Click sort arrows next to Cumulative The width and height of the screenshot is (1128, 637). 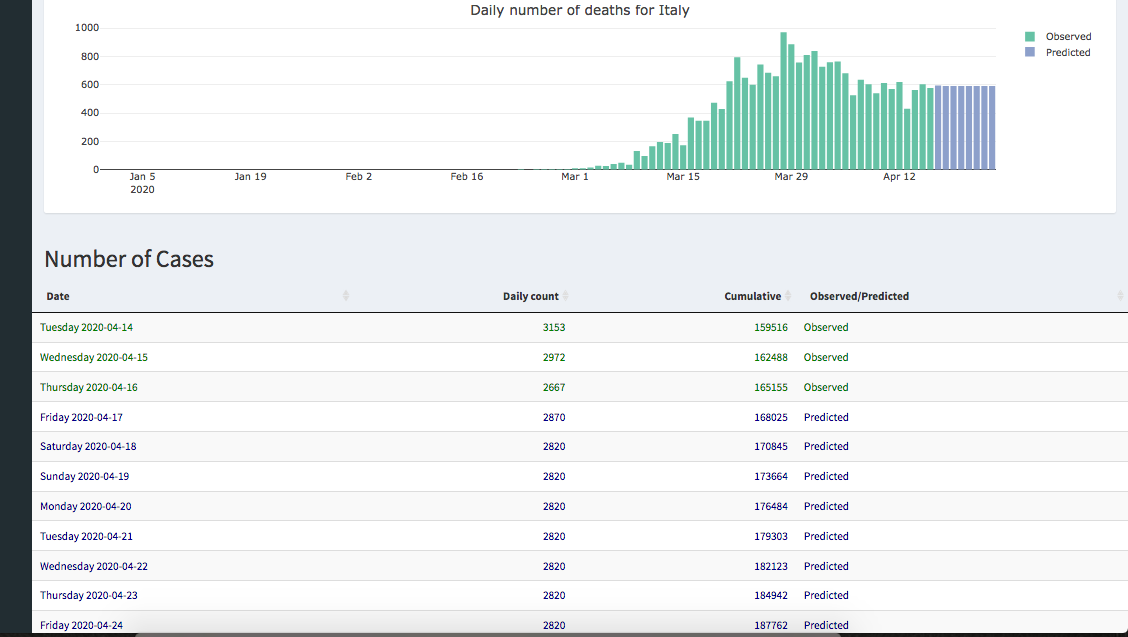[788, 296]
